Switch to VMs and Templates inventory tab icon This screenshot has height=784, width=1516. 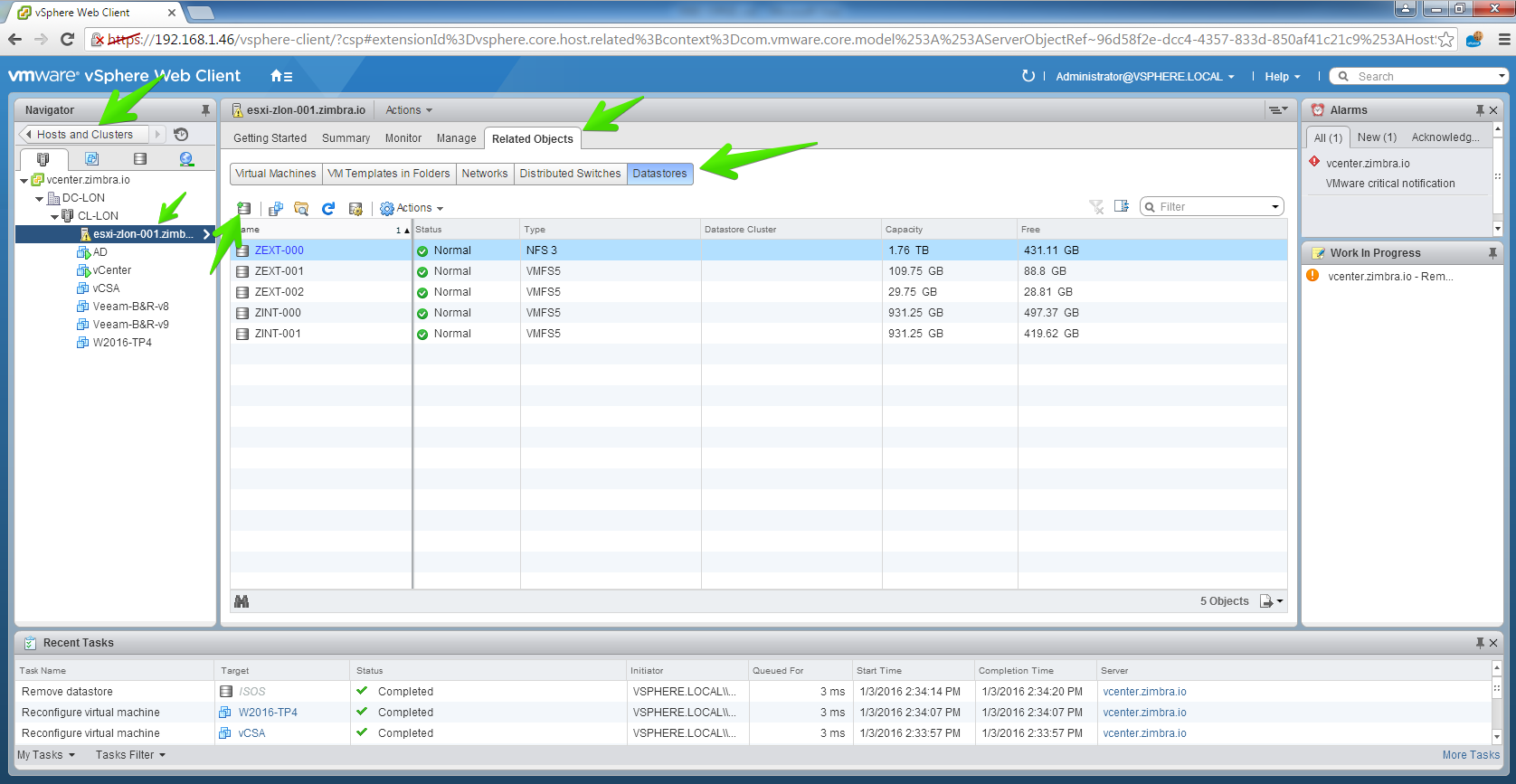click(91, 159)
